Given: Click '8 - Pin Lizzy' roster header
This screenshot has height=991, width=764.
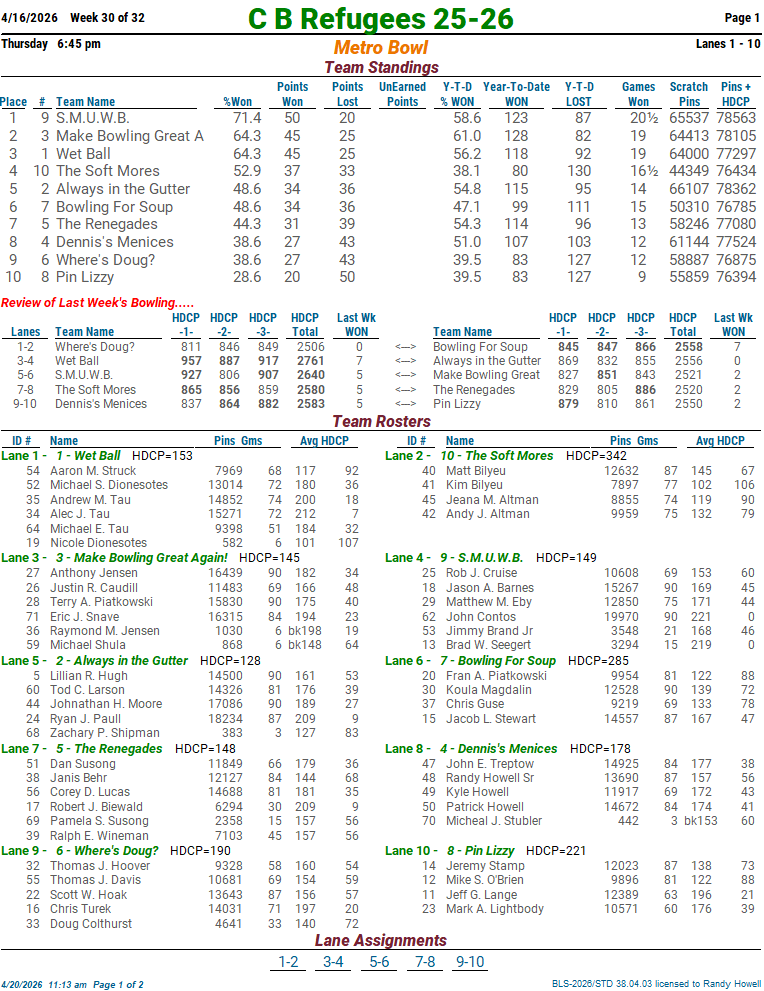Looking at the screenshot, I should tap(481, 851).
